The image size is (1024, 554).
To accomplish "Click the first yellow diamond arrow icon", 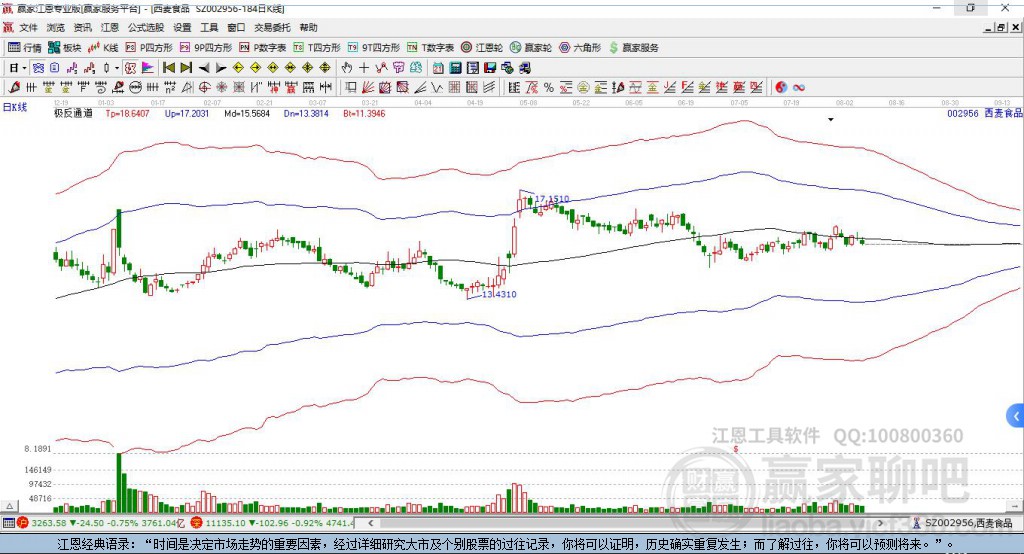I will tap(238, 68).
